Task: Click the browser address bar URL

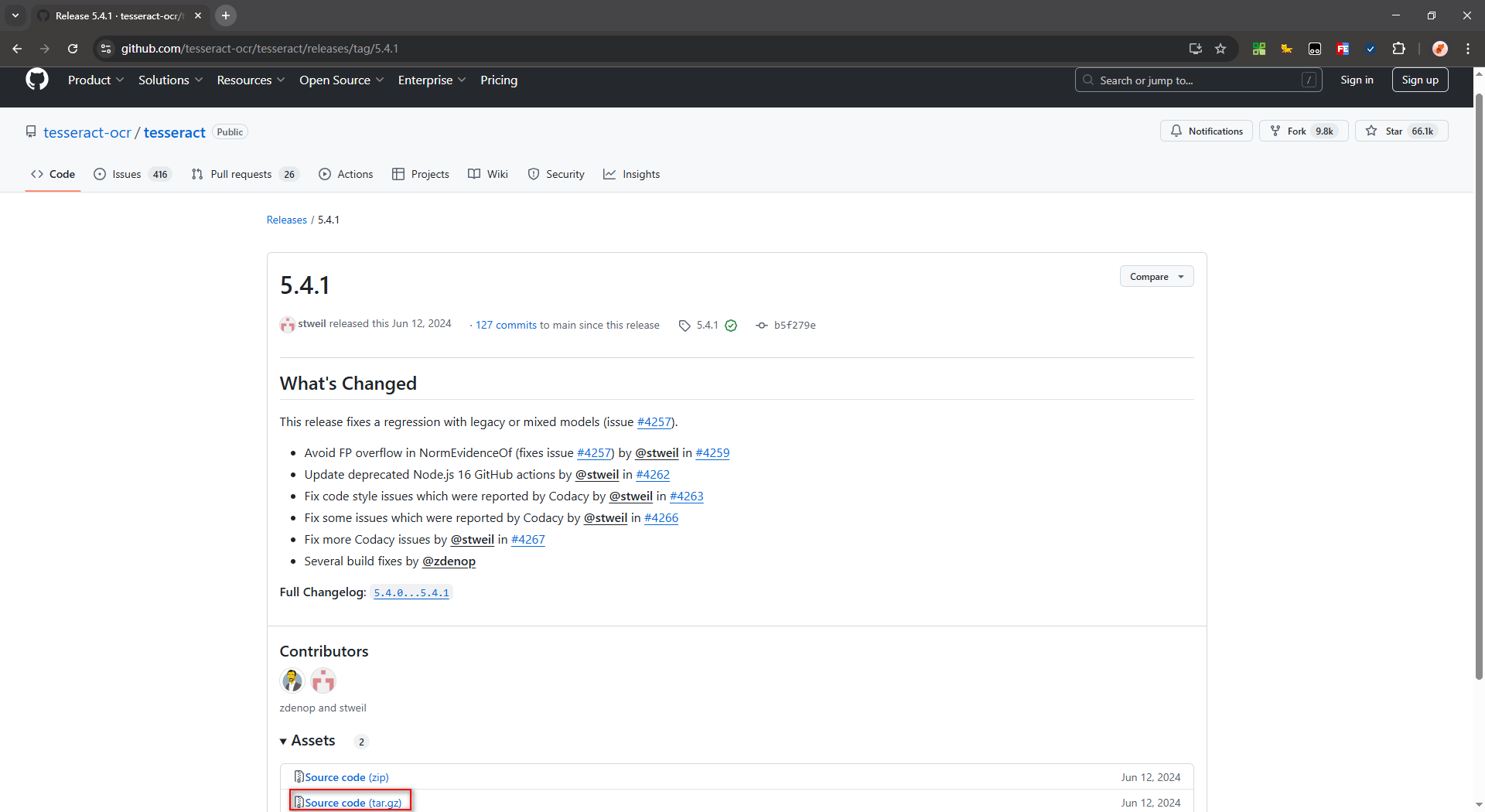Action: [259, 49]
